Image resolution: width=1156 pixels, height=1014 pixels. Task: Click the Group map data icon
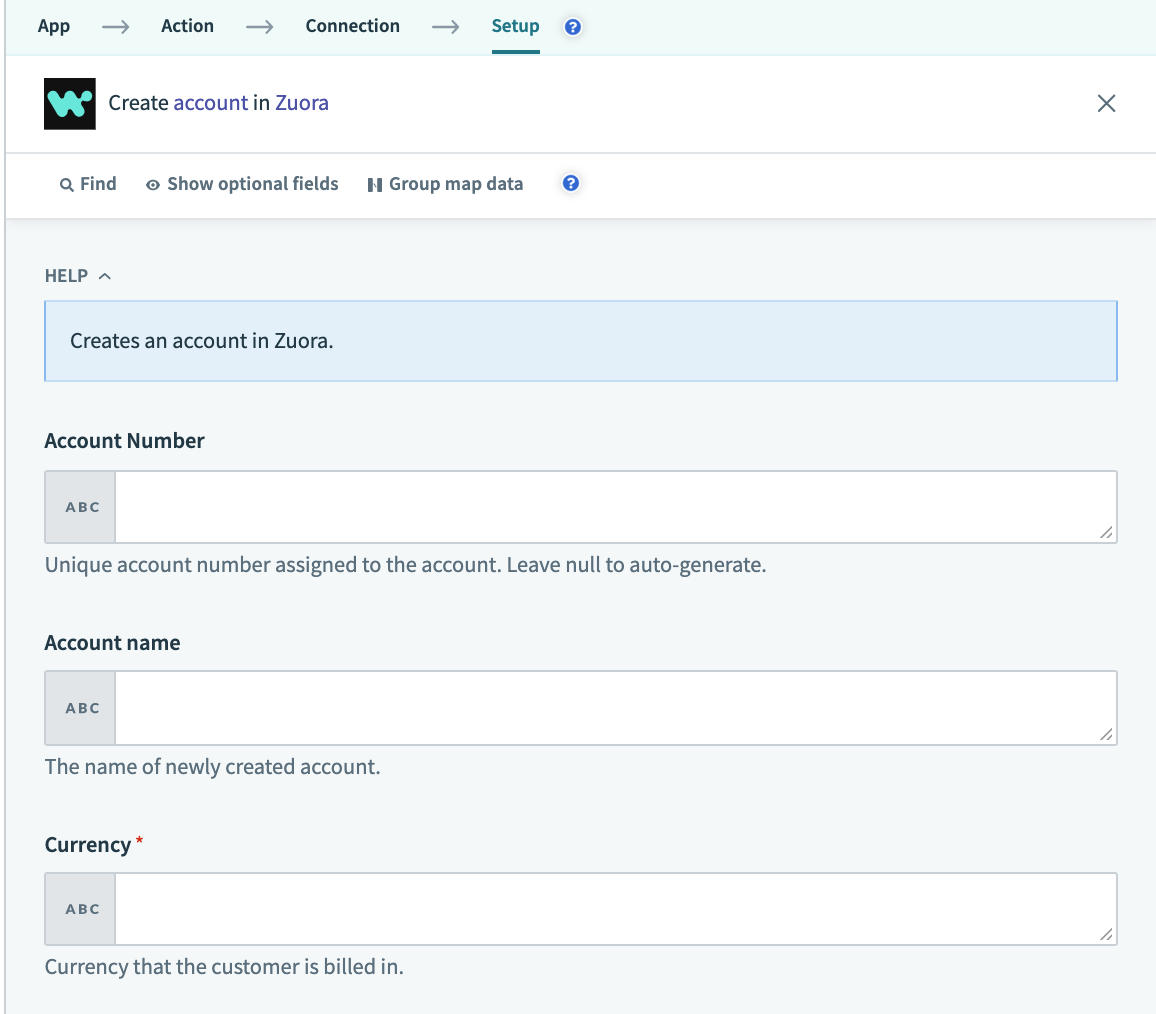point(375,184)
